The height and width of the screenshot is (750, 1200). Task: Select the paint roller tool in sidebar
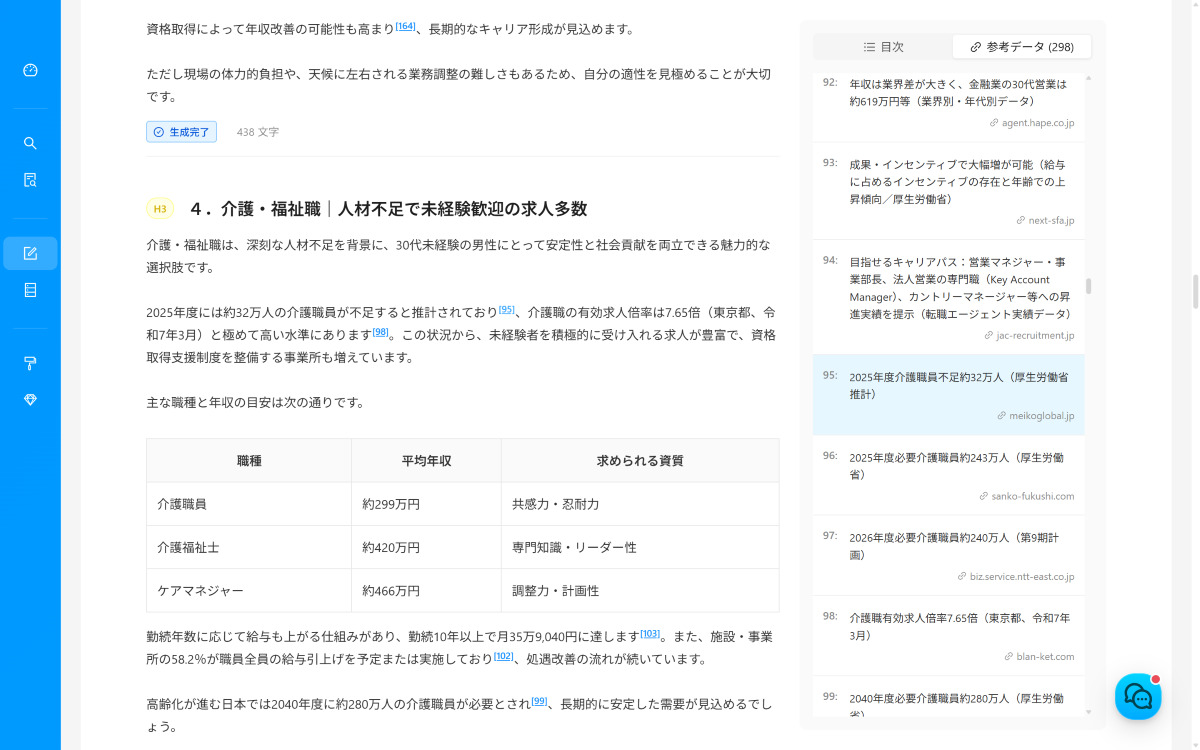click(30, 363)
